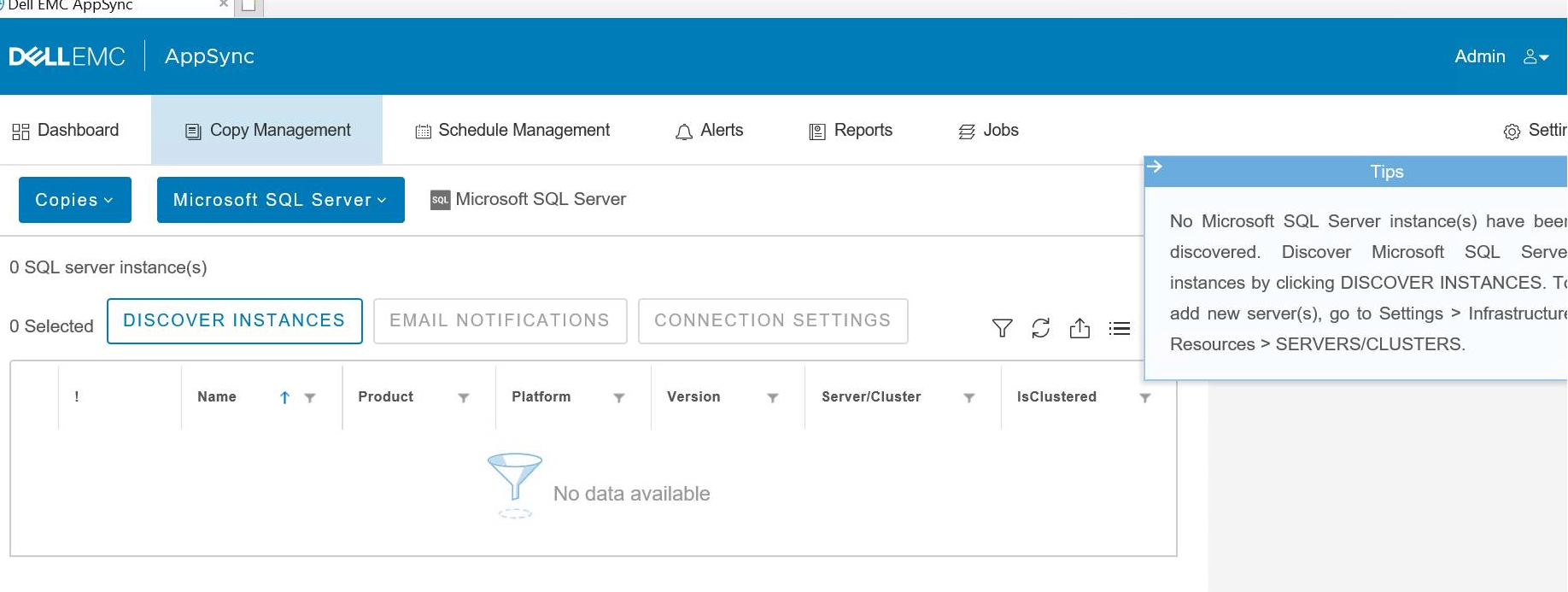Screen dimensions: 1568x592
Task: Click the Name column filter icon
Action: pyautogui.click(x=310, y=397)
